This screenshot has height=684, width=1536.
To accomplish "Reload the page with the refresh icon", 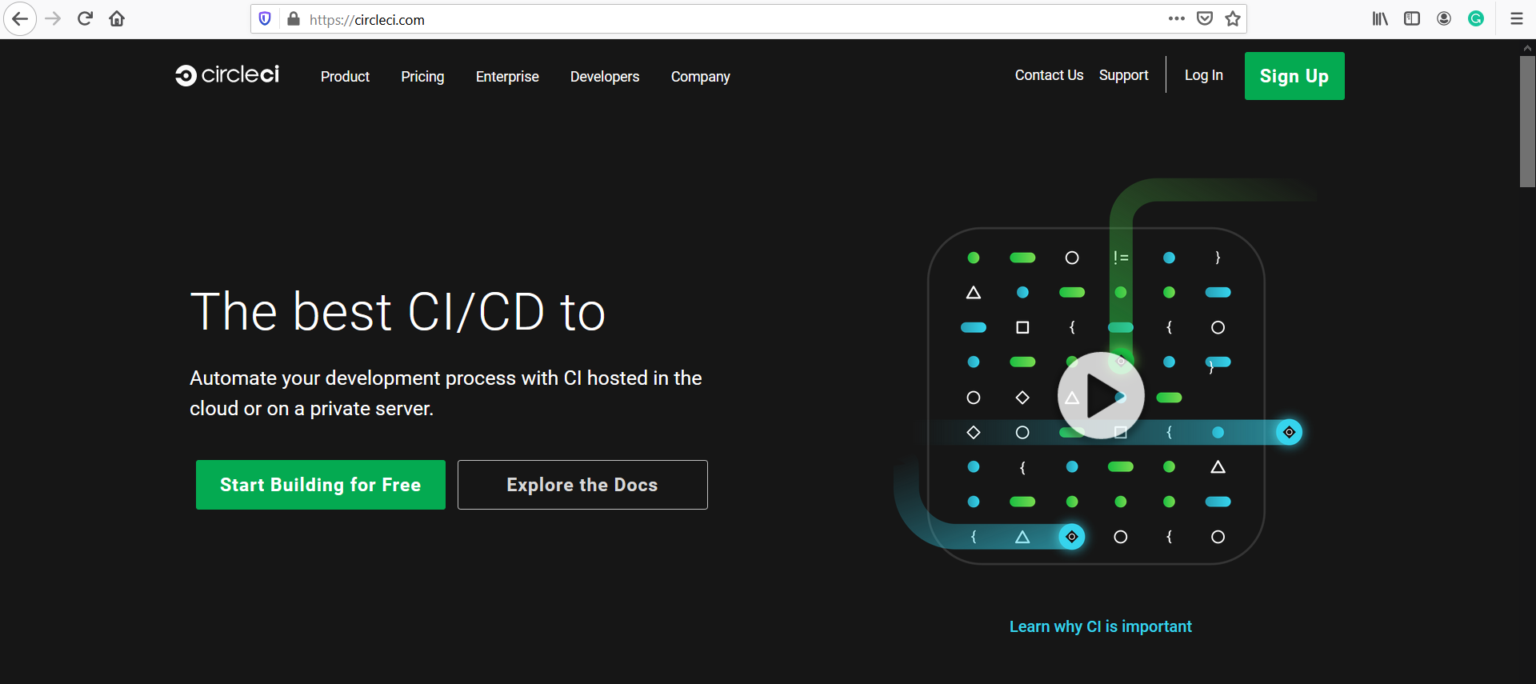I will point(85,19).
